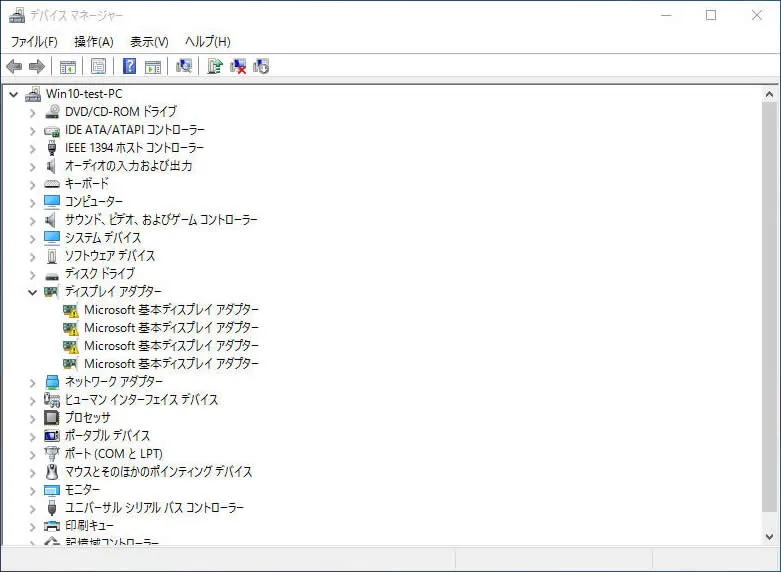Collapse the Win10-test-PC root node

pos(14,94)
